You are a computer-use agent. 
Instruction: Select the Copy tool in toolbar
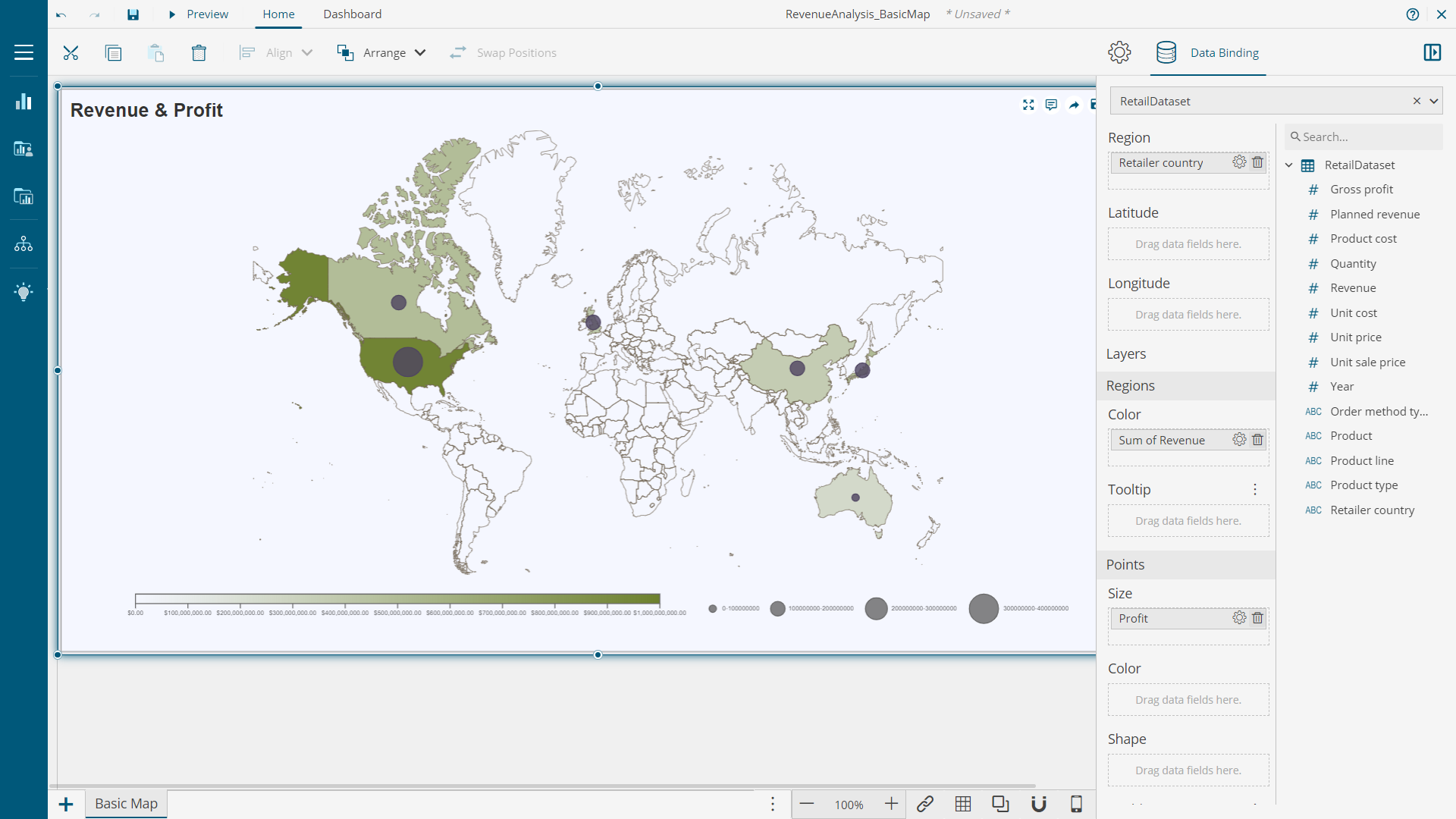click(113, 53)
